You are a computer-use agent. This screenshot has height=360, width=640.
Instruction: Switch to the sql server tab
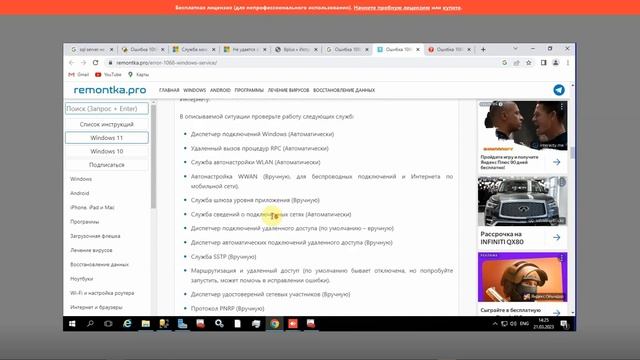point(91,49)
